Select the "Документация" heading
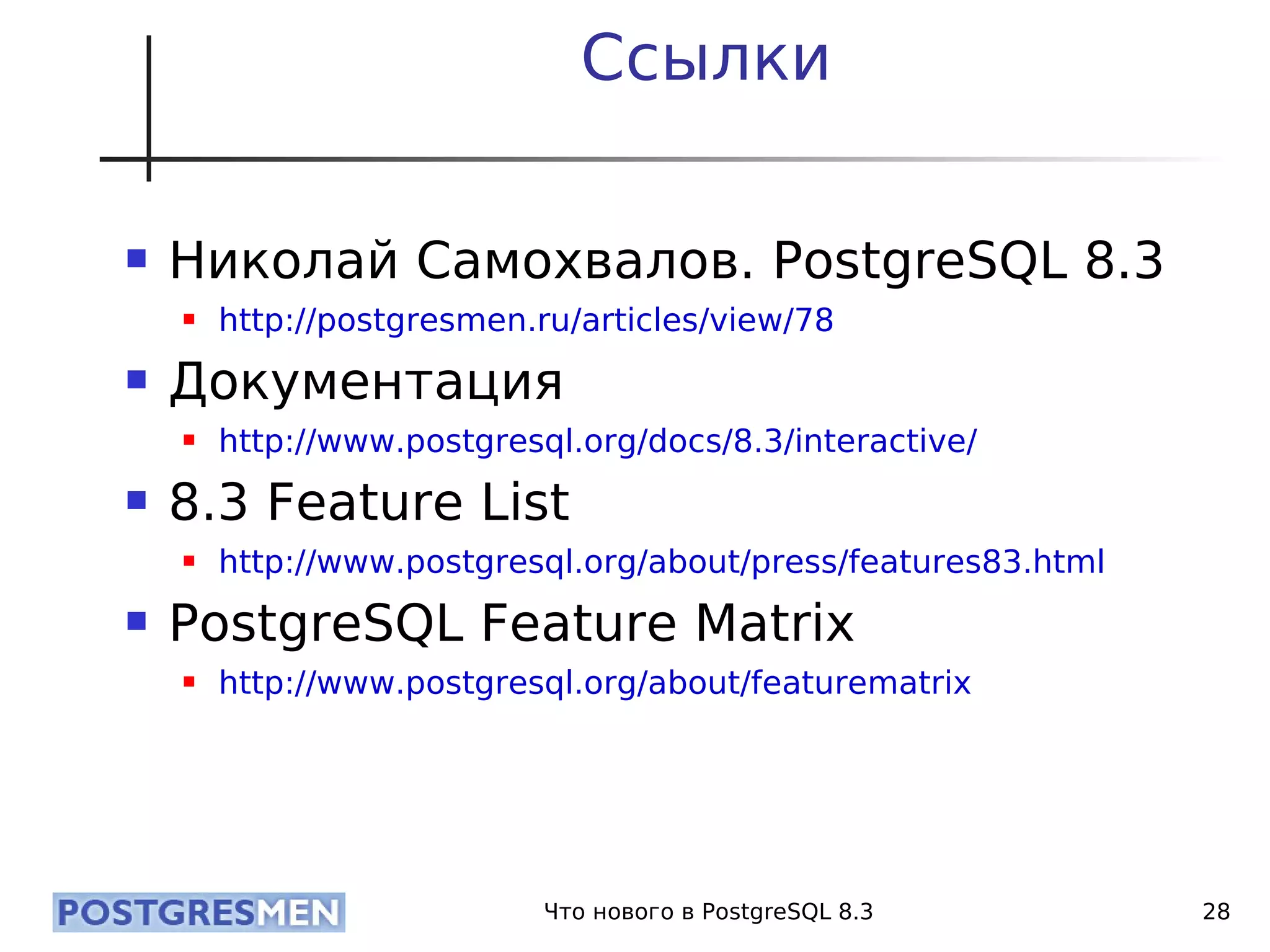The width and height of the screenshot is (1270, 952). pyautogui.click(x=366, y=383)
